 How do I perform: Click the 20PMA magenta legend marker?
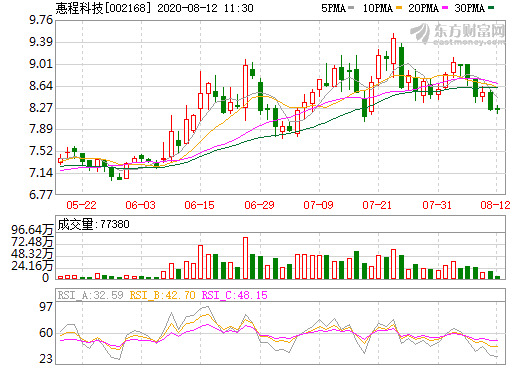pos(445,8)
